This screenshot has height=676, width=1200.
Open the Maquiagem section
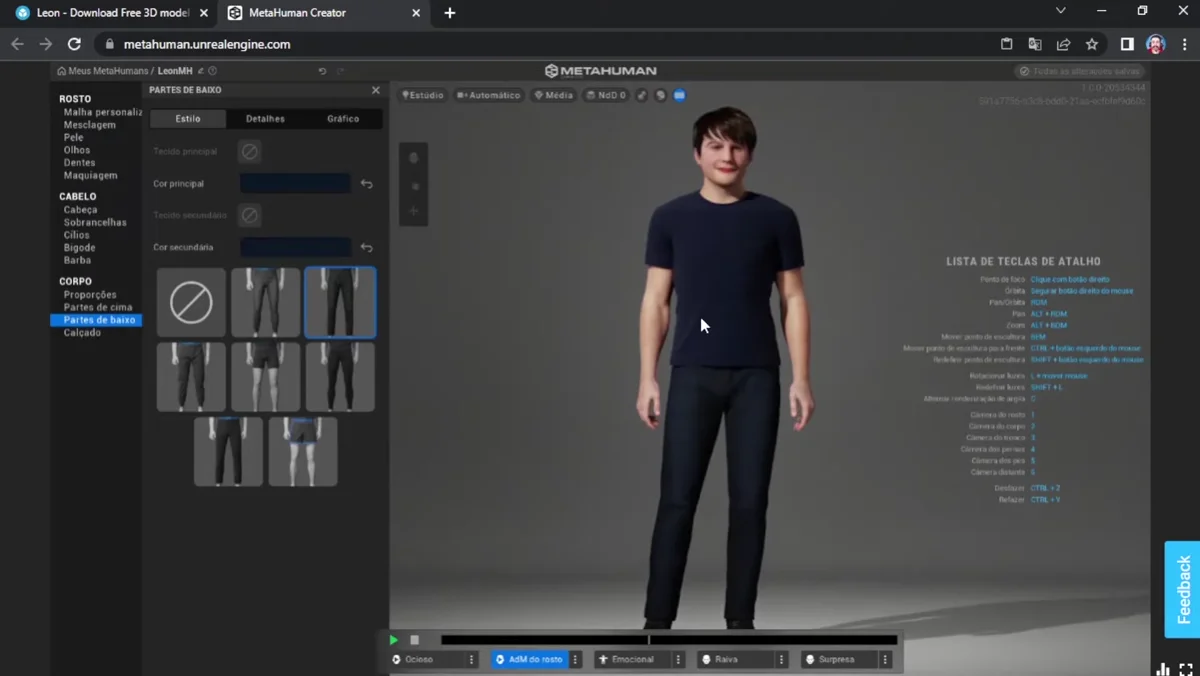91,175
